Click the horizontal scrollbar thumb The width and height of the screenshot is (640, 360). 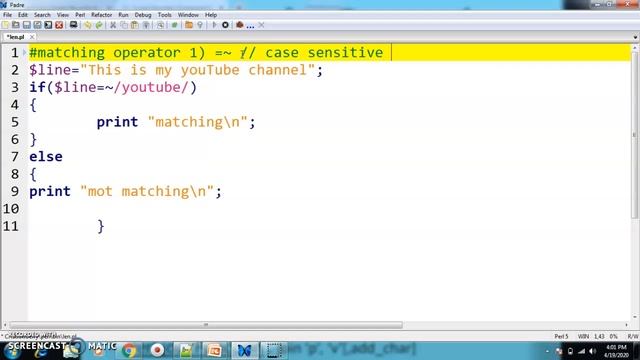tap(206, 325)
